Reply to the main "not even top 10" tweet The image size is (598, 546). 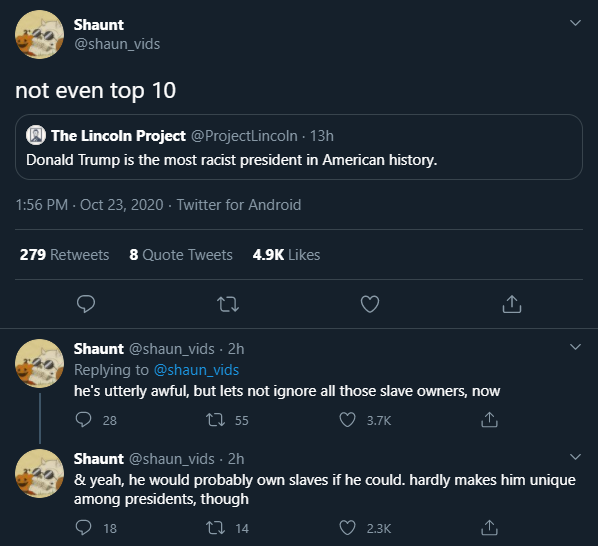(x=86, y=304)
